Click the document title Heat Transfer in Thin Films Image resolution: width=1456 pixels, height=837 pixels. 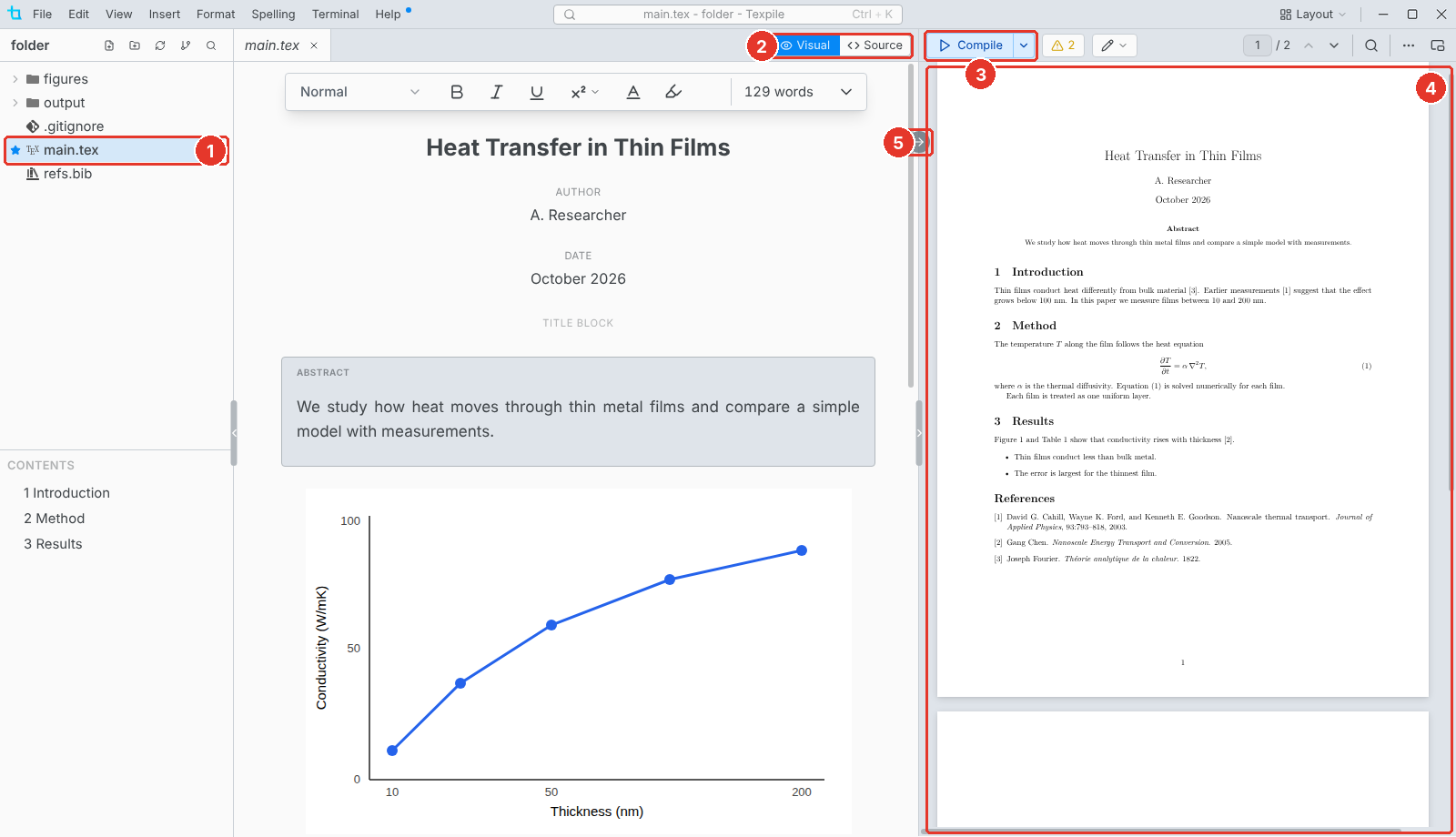(x=578, y=147)
